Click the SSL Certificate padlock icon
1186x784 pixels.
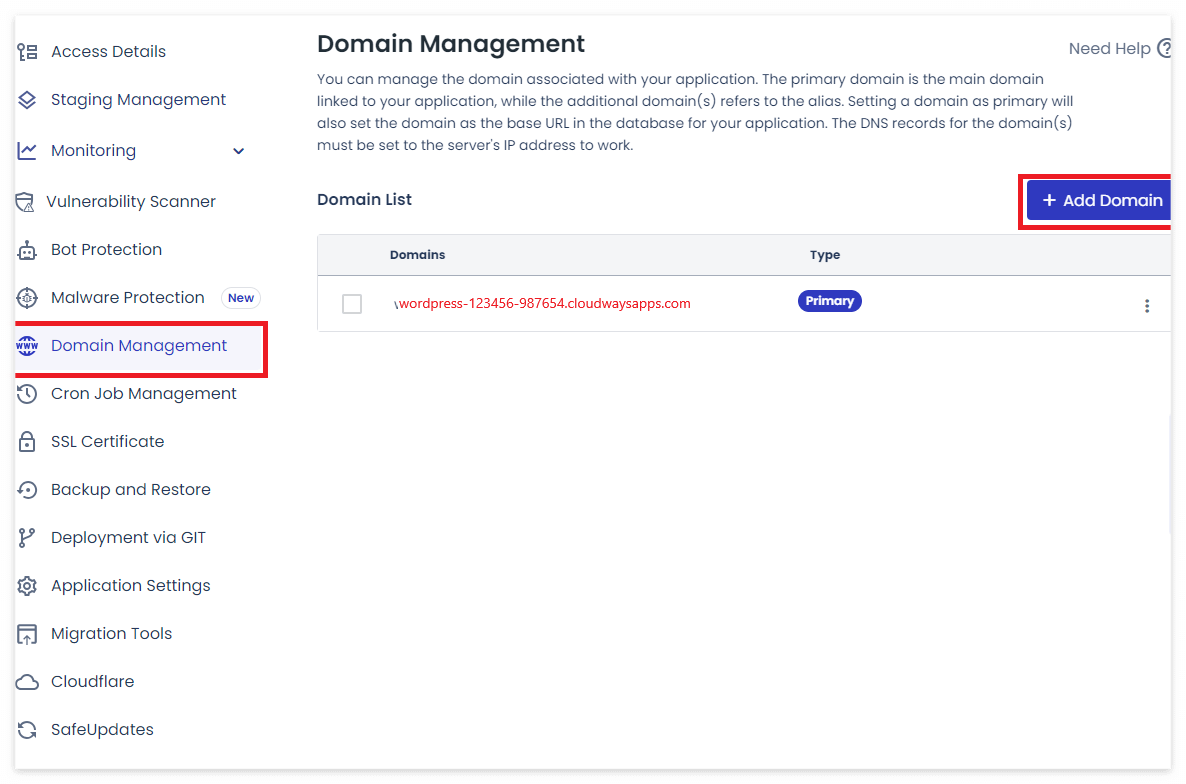point(27,442)
